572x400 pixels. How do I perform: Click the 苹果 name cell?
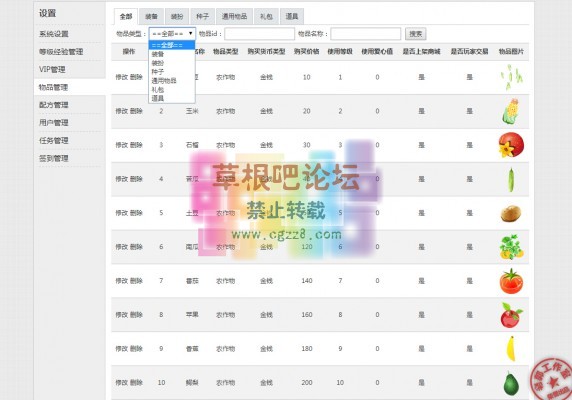(x=192, y=315)
